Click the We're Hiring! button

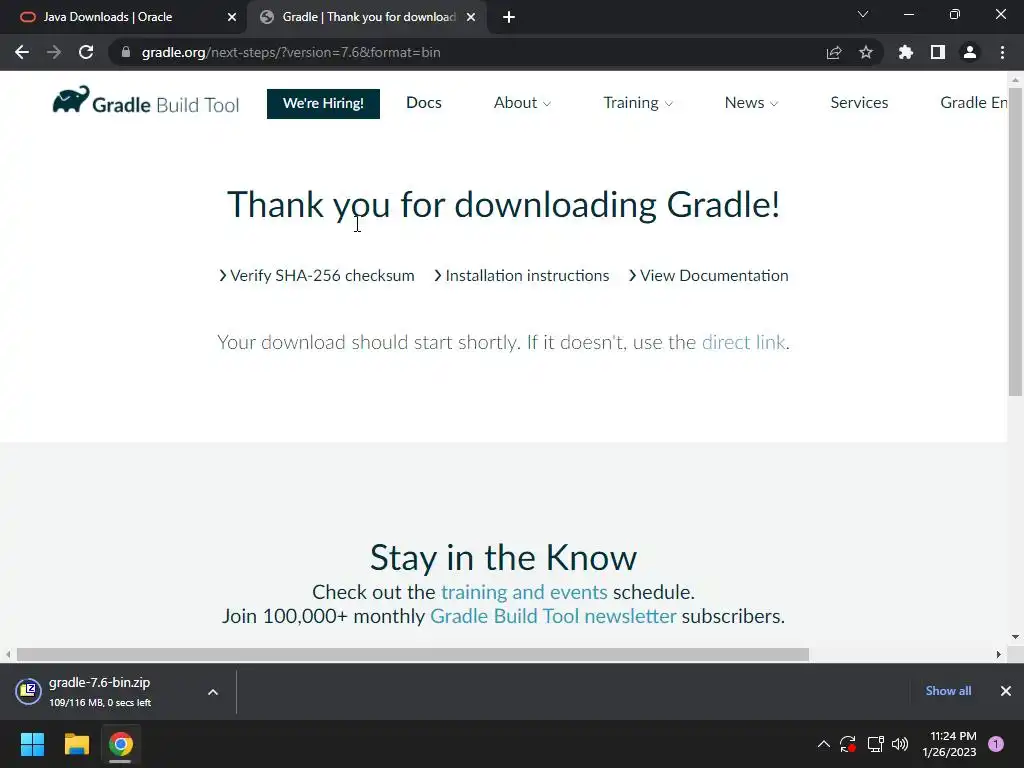(x=323, y=104)
